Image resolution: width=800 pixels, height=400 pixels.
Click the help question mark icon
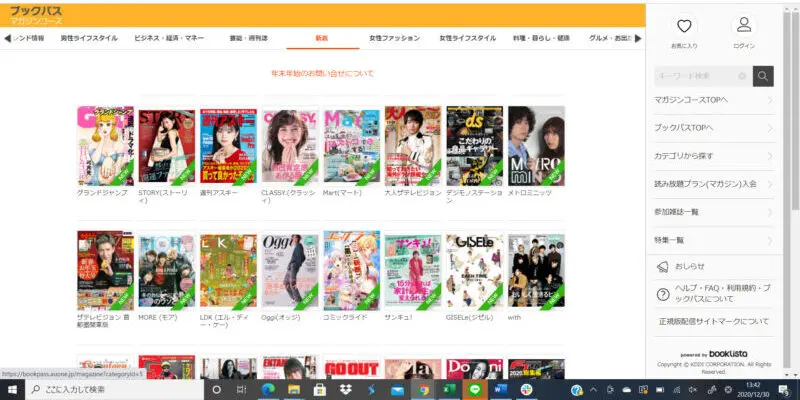[662, 294]
